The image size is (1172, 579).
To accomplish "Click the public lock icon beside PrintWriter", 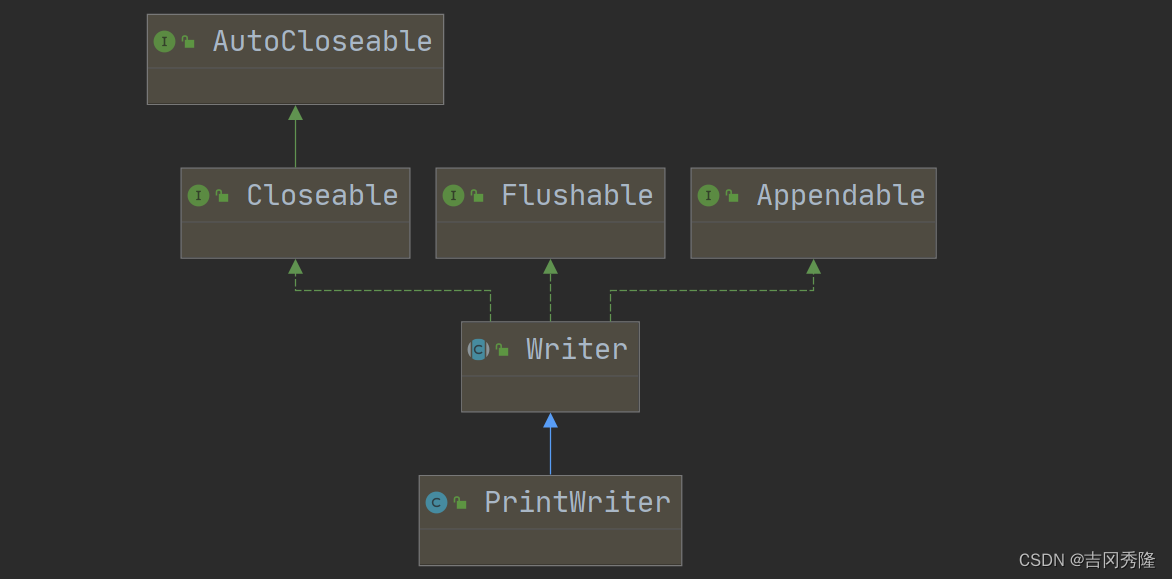I will [x=460, y=504].
